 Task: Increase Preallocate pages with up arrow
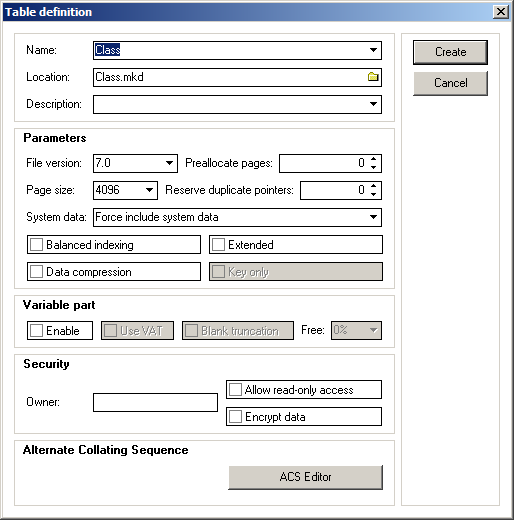click(x=374, y=159)
